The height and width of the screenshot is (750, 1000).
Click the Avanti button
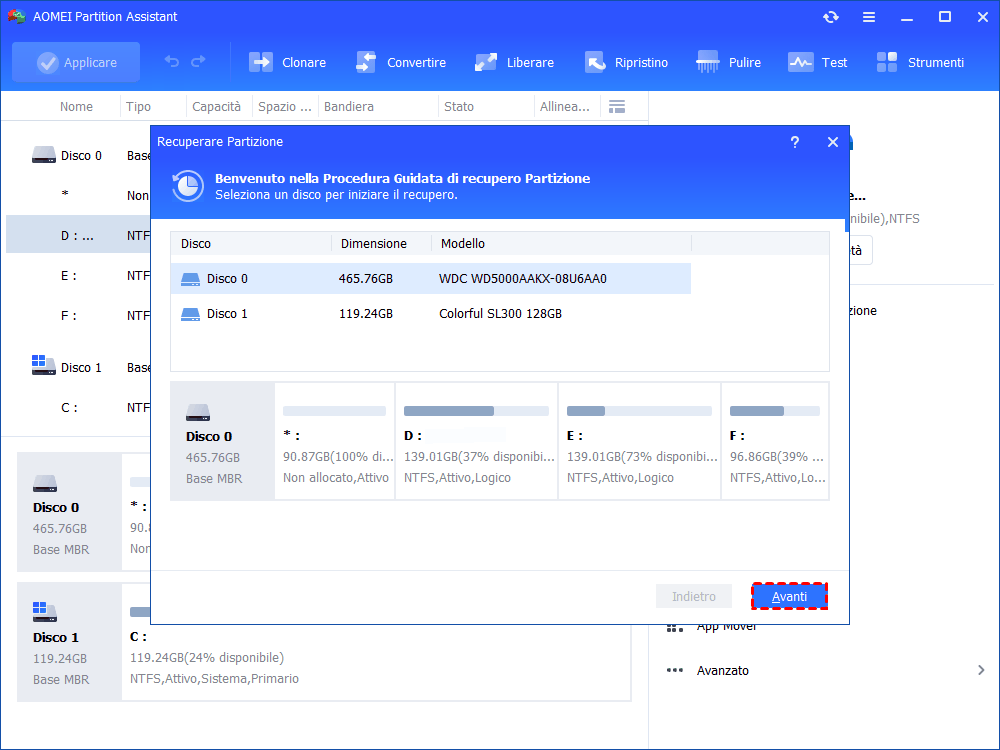(x=790, y=596)
